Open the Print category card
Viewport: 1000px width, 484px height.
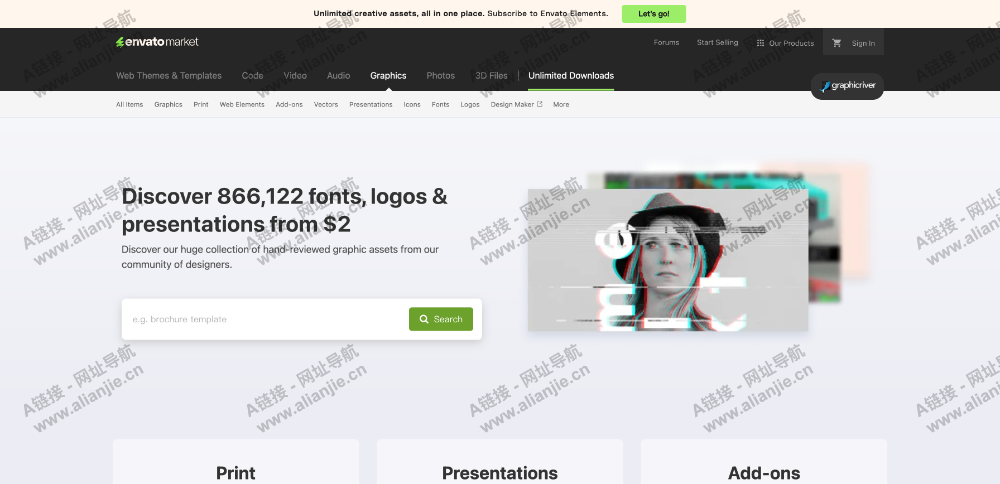pyautogui.click(x=236, y=462)
